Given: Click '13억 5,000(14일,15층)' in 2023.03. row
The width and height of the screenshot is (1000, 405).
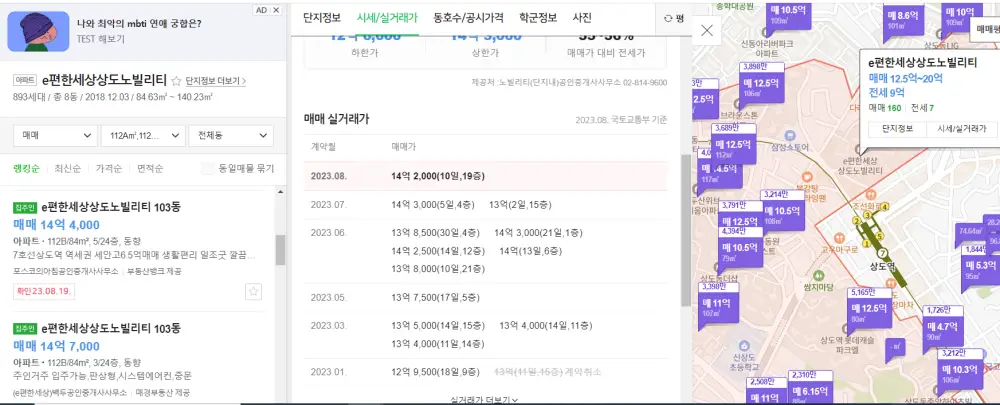Looking at the screenshot, I should click(438, 325).
